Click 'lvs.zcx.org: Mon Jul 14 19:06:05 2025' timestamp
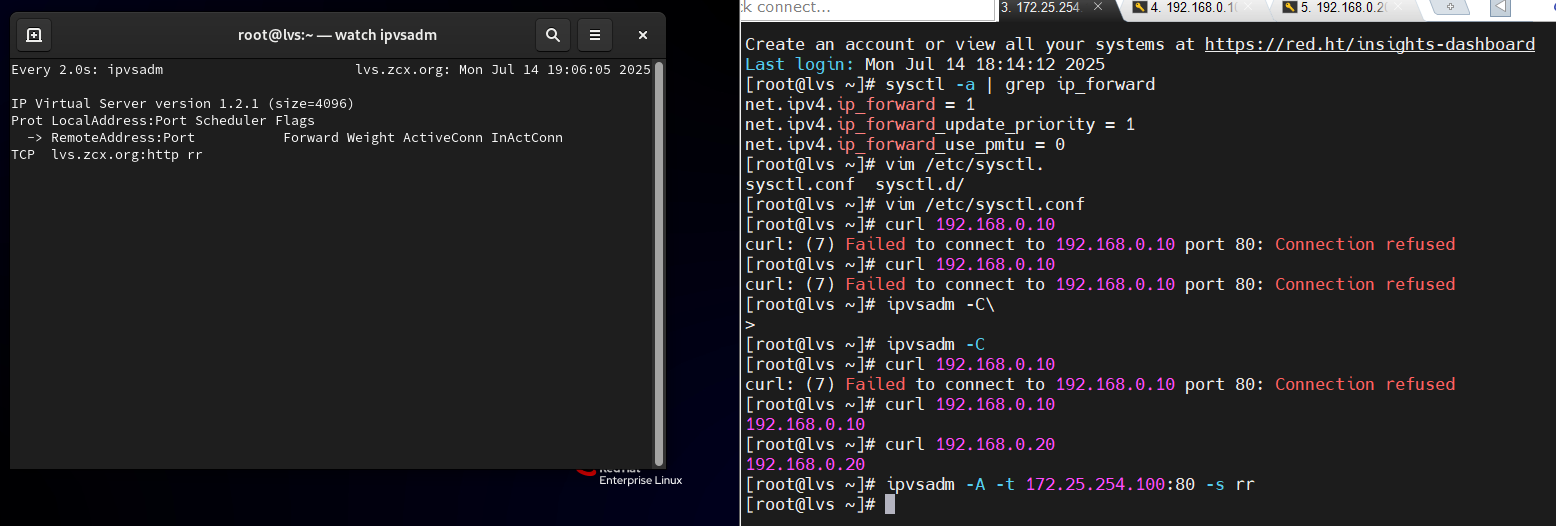 (x=503, y=70)
